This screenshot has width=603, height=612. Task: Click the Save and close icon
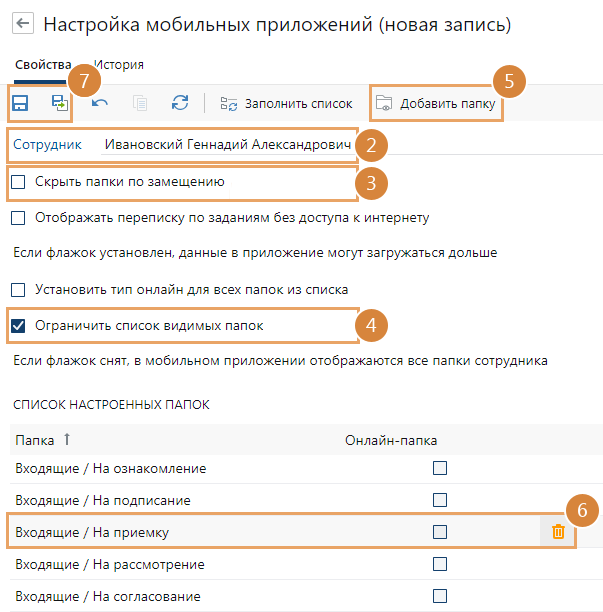pyautogui.click(x=60, y=103)
